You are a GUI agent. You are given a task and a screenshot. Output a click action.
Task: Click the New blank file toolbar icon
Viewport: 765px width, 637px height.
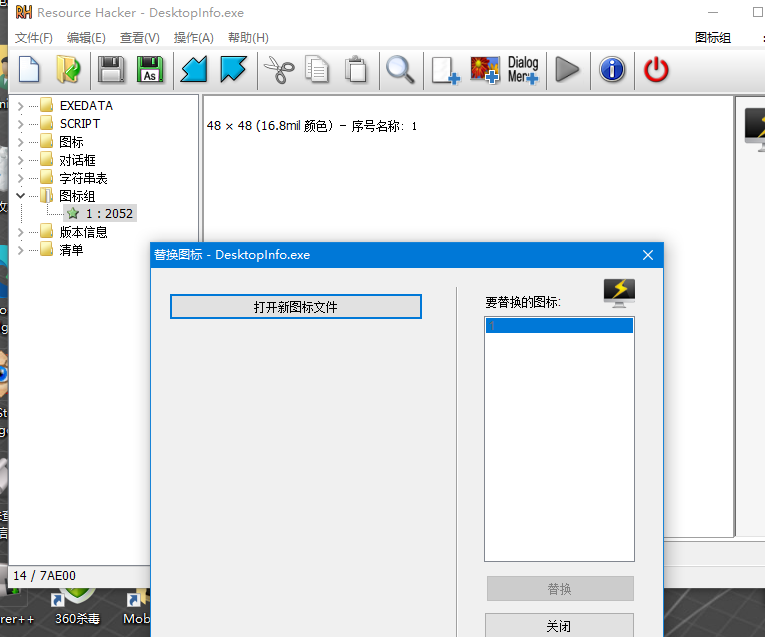(x=30, y=70)
